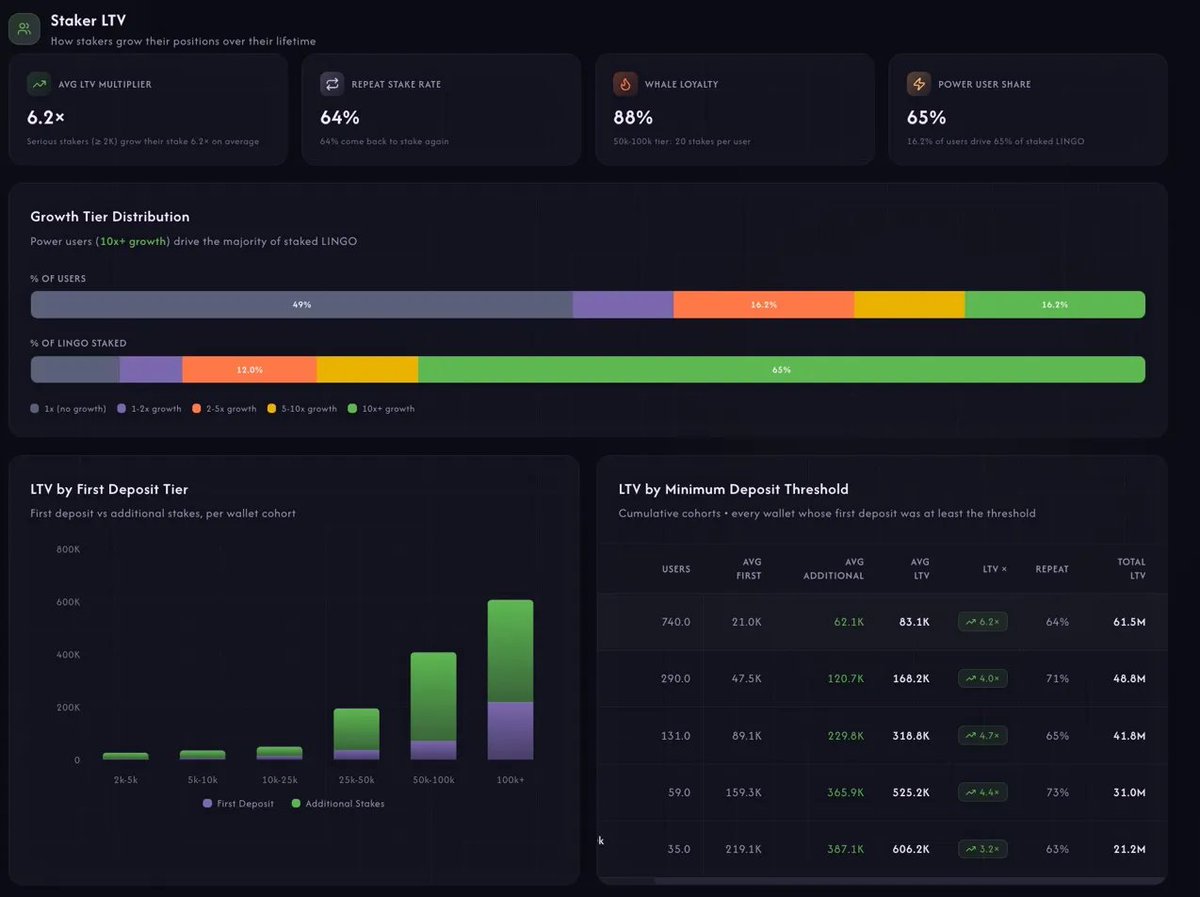Select the 16.2% green segment in % OF USERS bar
Screen dimensions: 1200x897
pos(1054,304)
